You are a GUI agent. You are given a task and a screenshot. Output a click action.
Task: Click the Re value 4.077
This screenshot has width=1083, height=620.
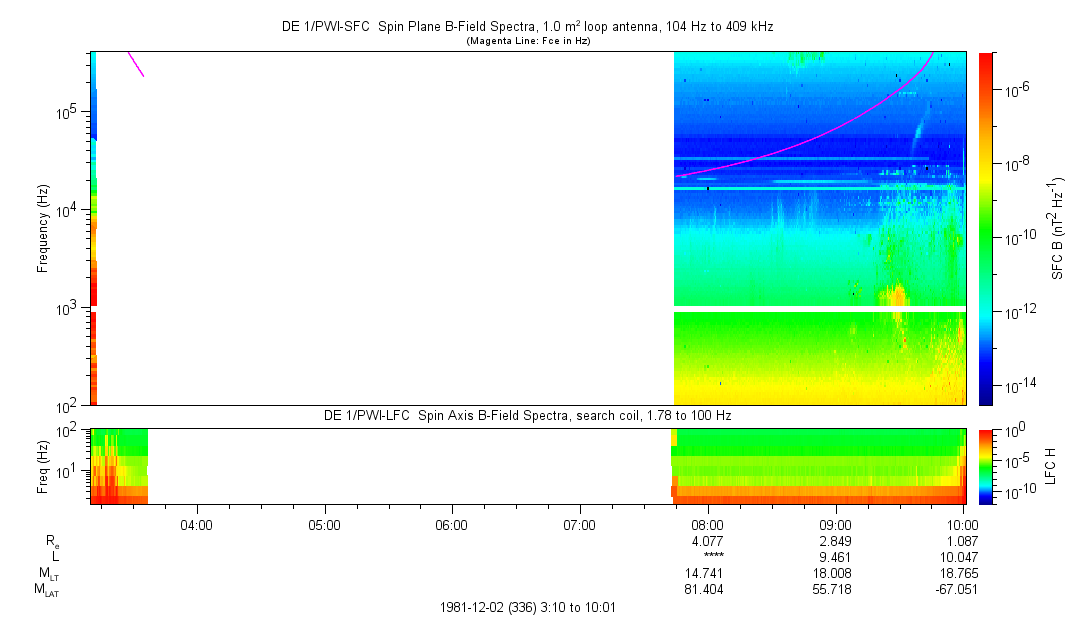coord(707,540)
